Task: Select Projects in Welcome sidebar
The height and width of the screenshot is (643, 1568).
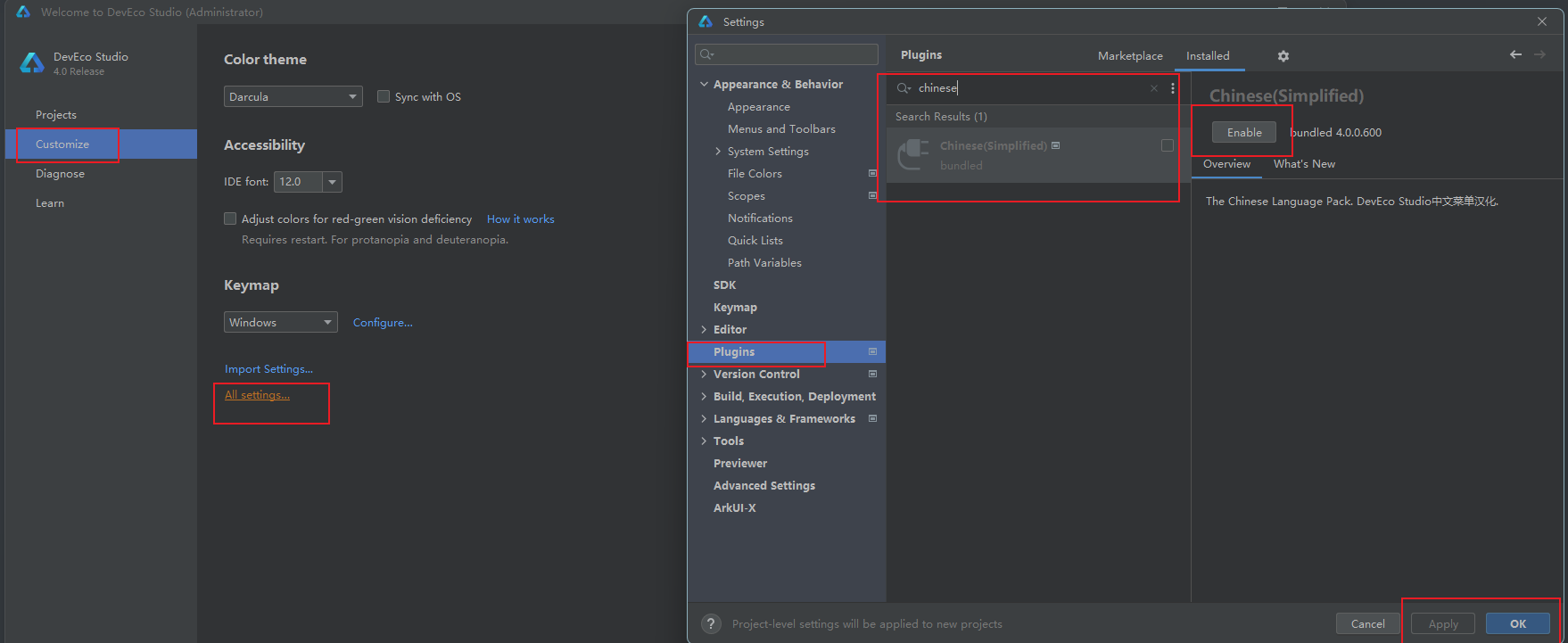Action: 56,115
